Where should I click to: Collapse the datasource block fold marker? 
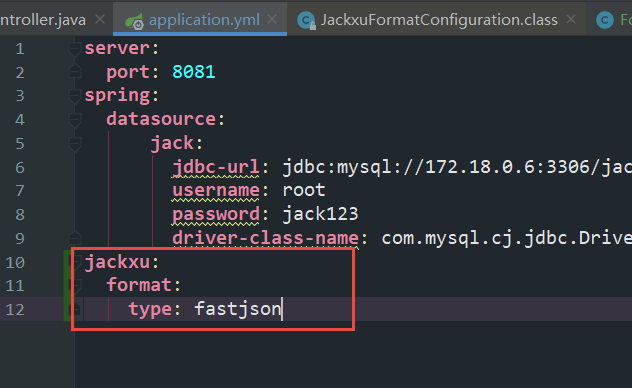(x=75, y=120)
